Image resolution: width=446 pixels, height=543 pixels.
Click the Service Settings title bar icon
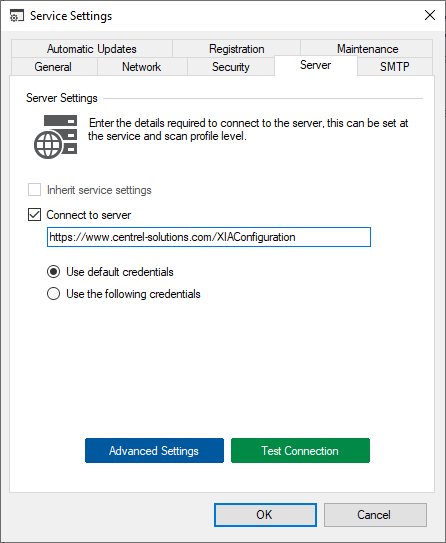17,16
